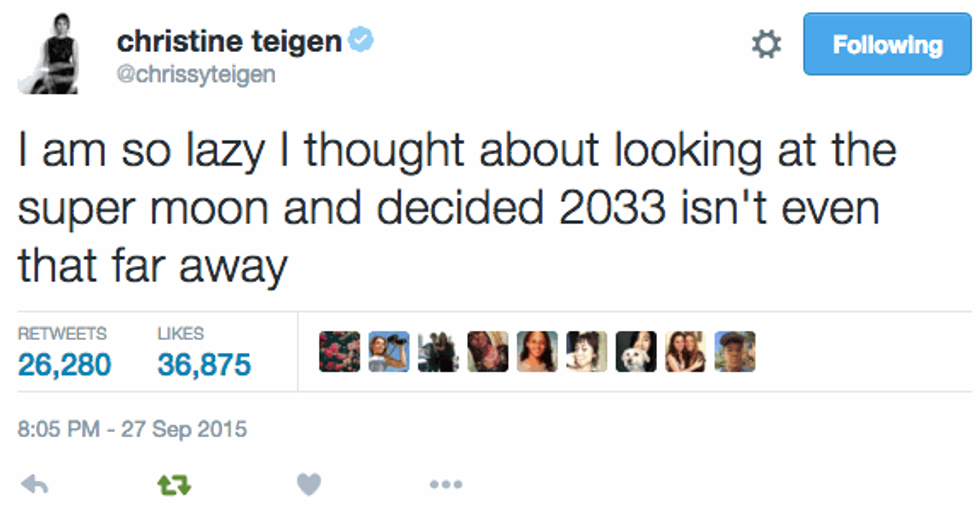Image resolution: width=980 pixels, height=510 pixels.
Task: Open the avatar showing two women hugging
Action: coord(685,352)
